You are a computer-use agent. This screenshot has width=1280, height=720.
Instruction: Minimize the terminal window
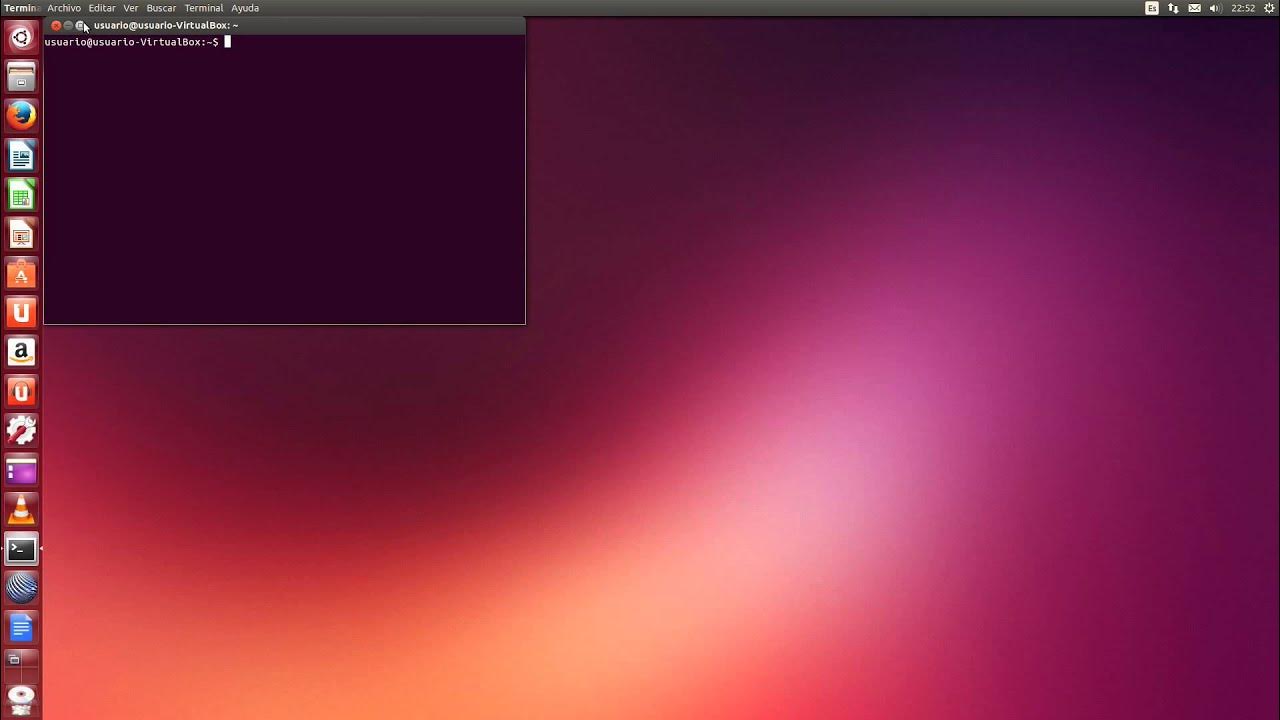click(68, 25)
